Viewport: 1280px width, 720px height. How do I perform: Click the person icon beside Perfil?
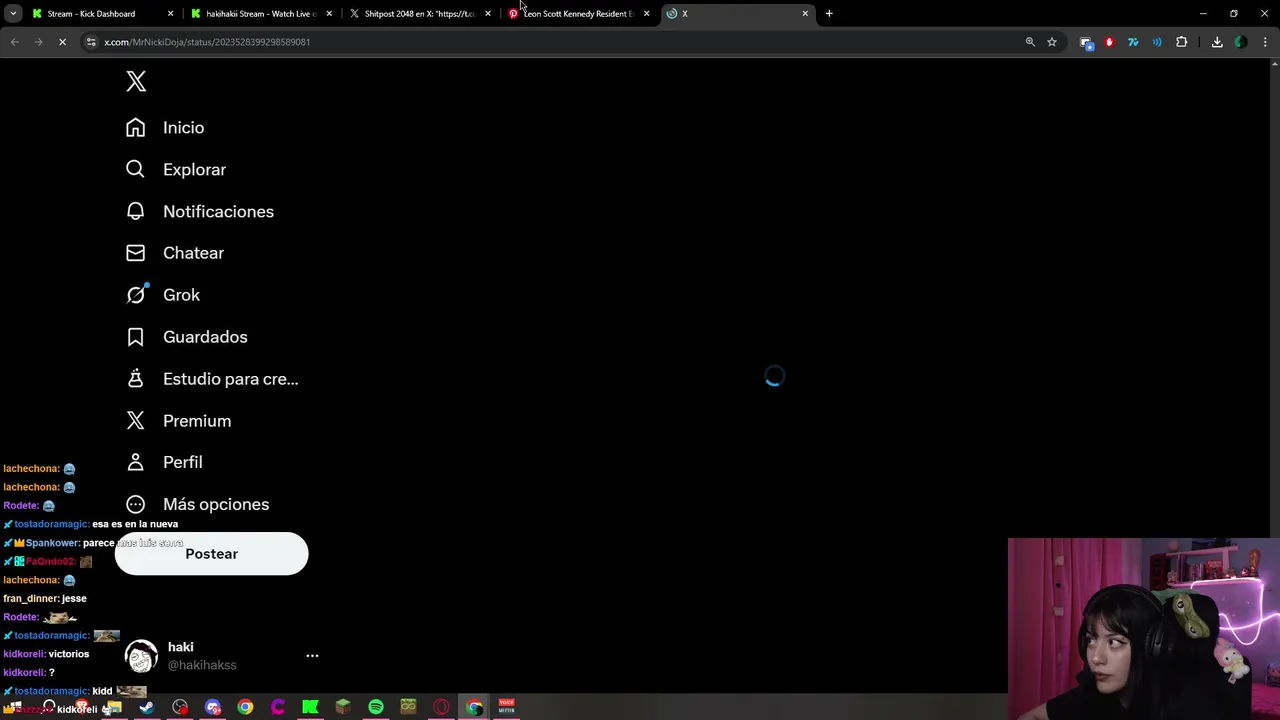135,462
